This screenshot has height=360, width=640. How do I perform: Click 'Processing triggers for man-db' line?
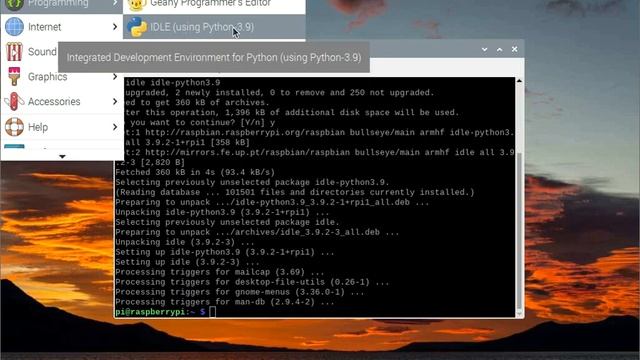coord(224,302)
